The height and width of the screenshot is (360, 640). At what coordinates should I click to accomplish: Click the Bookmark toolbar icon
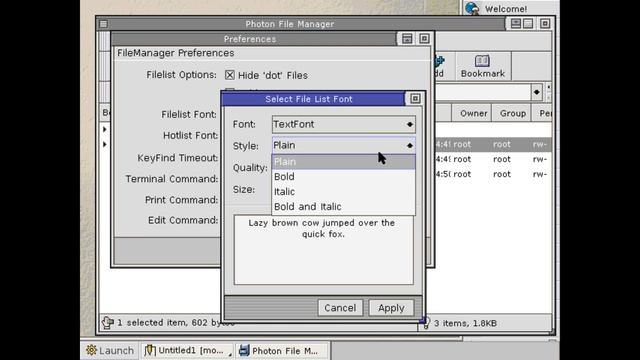[482, 66]
